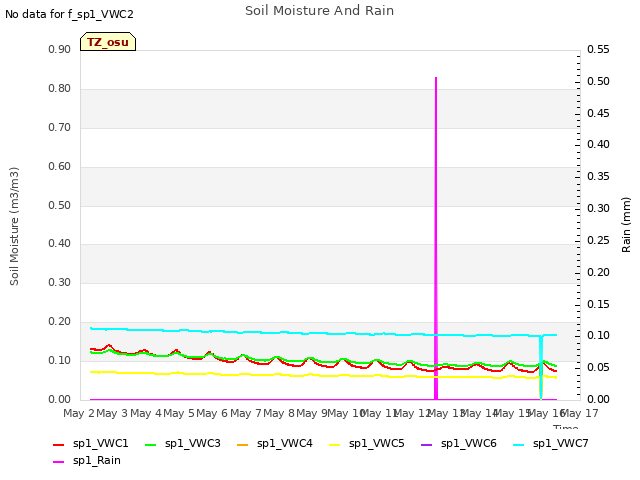Select the sp1_VWC3 legend label
Screen dimensions: 640x480
tap(193, 444)
